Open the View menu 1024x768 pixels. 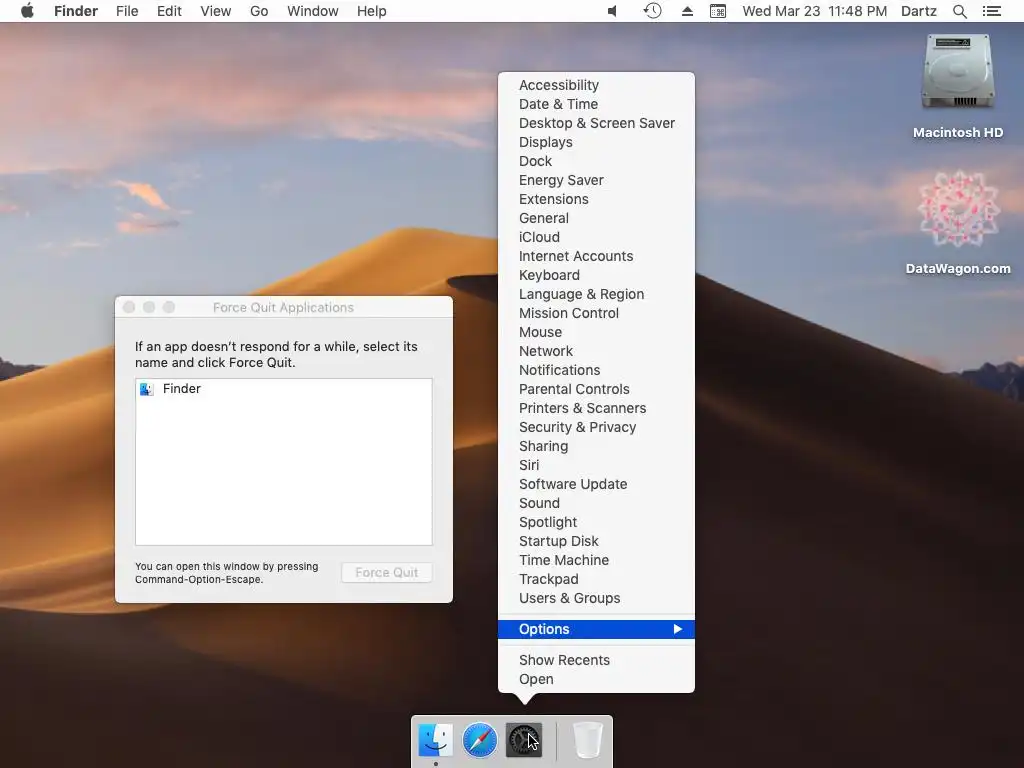(x=216, y=11)
